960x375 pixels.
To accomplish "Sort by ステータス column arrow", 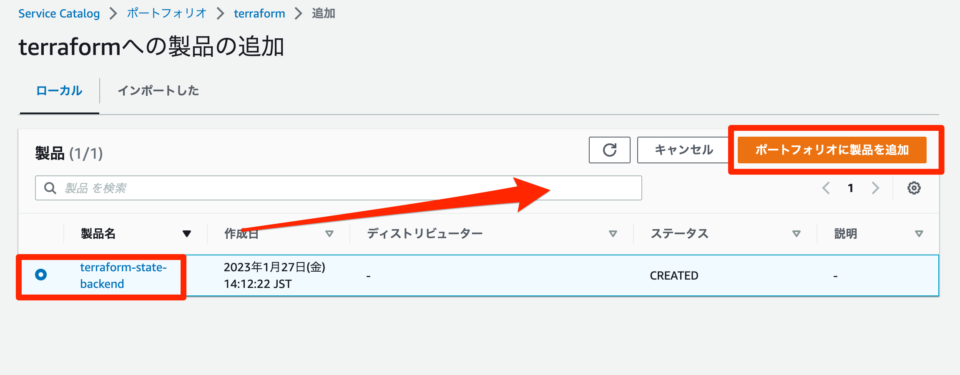I will click(797, 233).
